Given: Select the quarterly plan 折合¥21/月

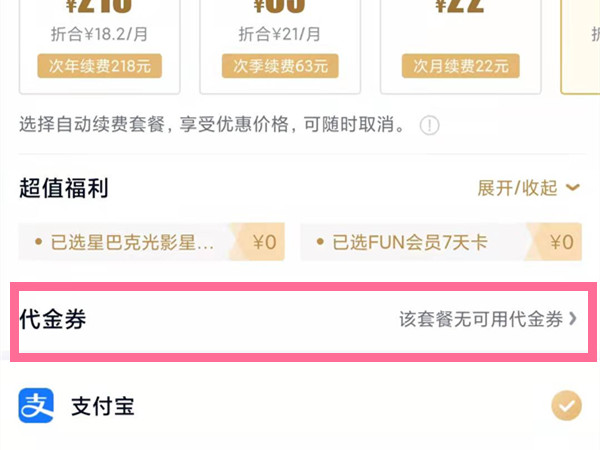Looking at the screenshot, I should [x=281, y=35].
